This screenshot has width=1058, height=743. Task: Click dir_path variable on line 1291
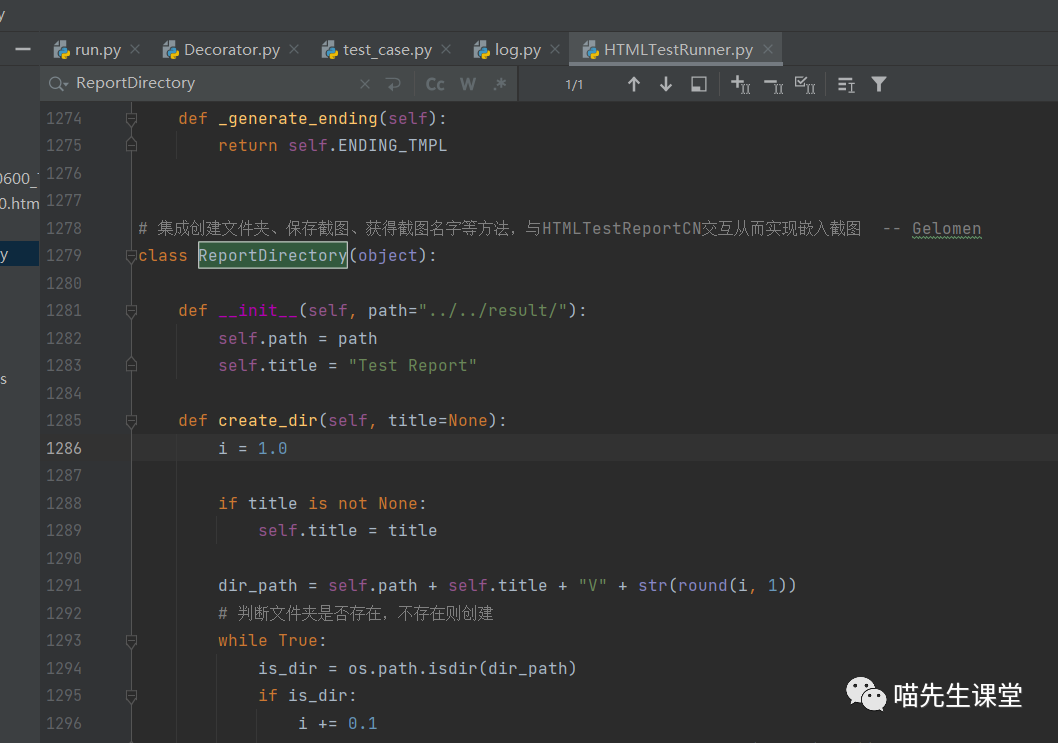pos(257,586)
